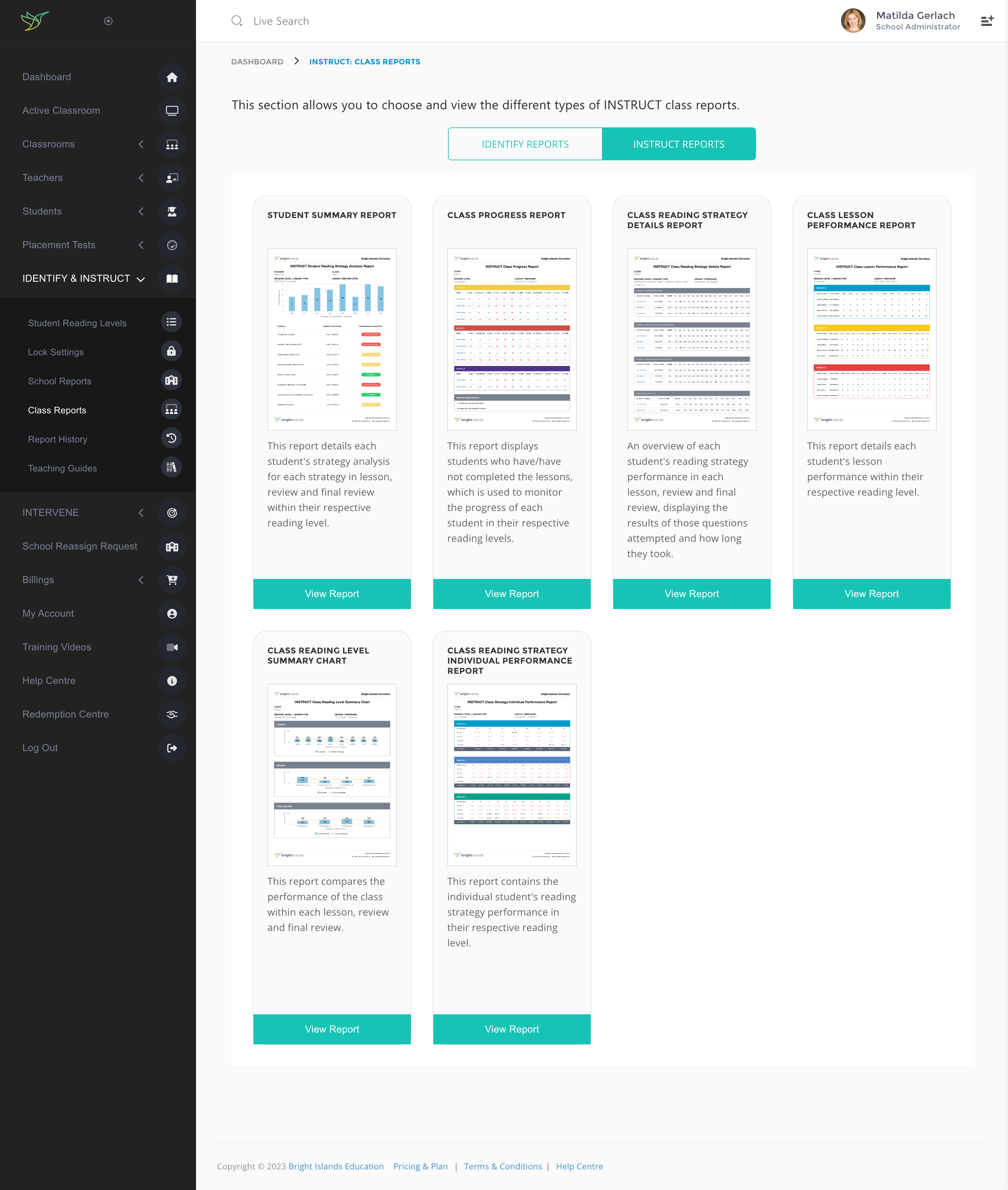This screenshot has height=1190, width=1008.
Task: Expand the Students submenu arrow
Action: (x=141, y=211)
